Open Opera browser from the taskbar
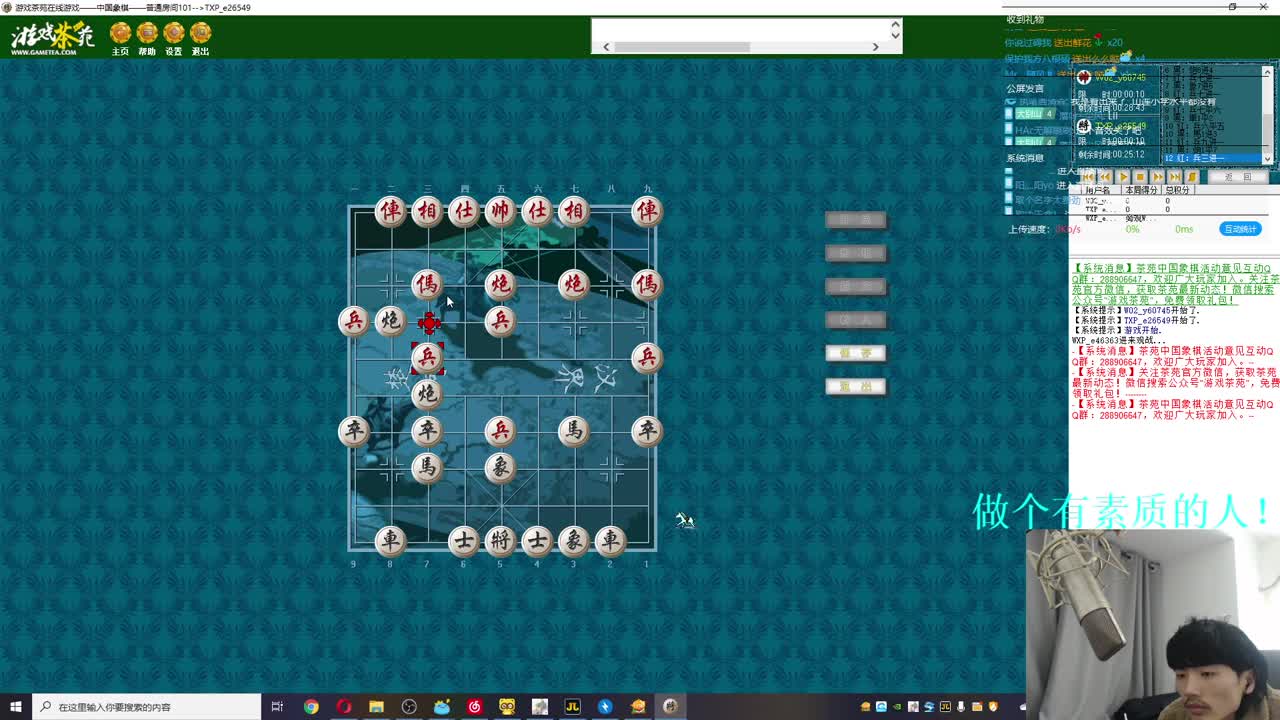Image resolution: width=1280 pixels, height=720 pixels. click(x=344, y=707)
